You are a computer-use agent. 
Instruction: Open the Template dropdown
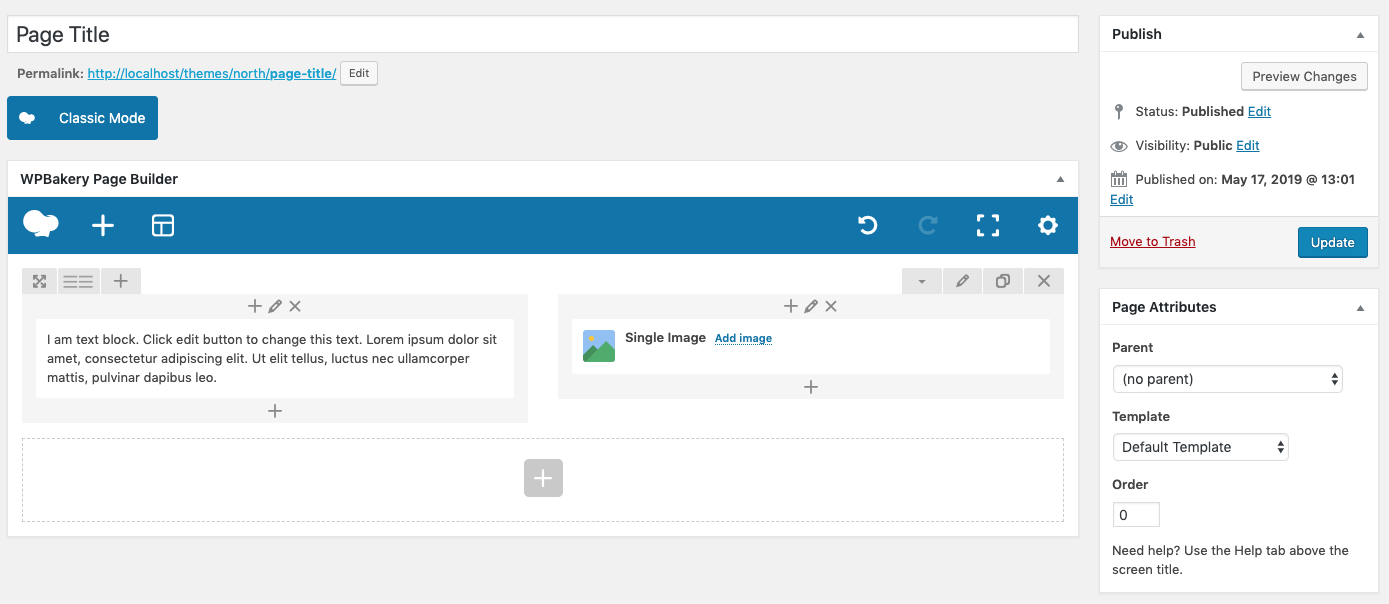click(x=1200, y=447)
